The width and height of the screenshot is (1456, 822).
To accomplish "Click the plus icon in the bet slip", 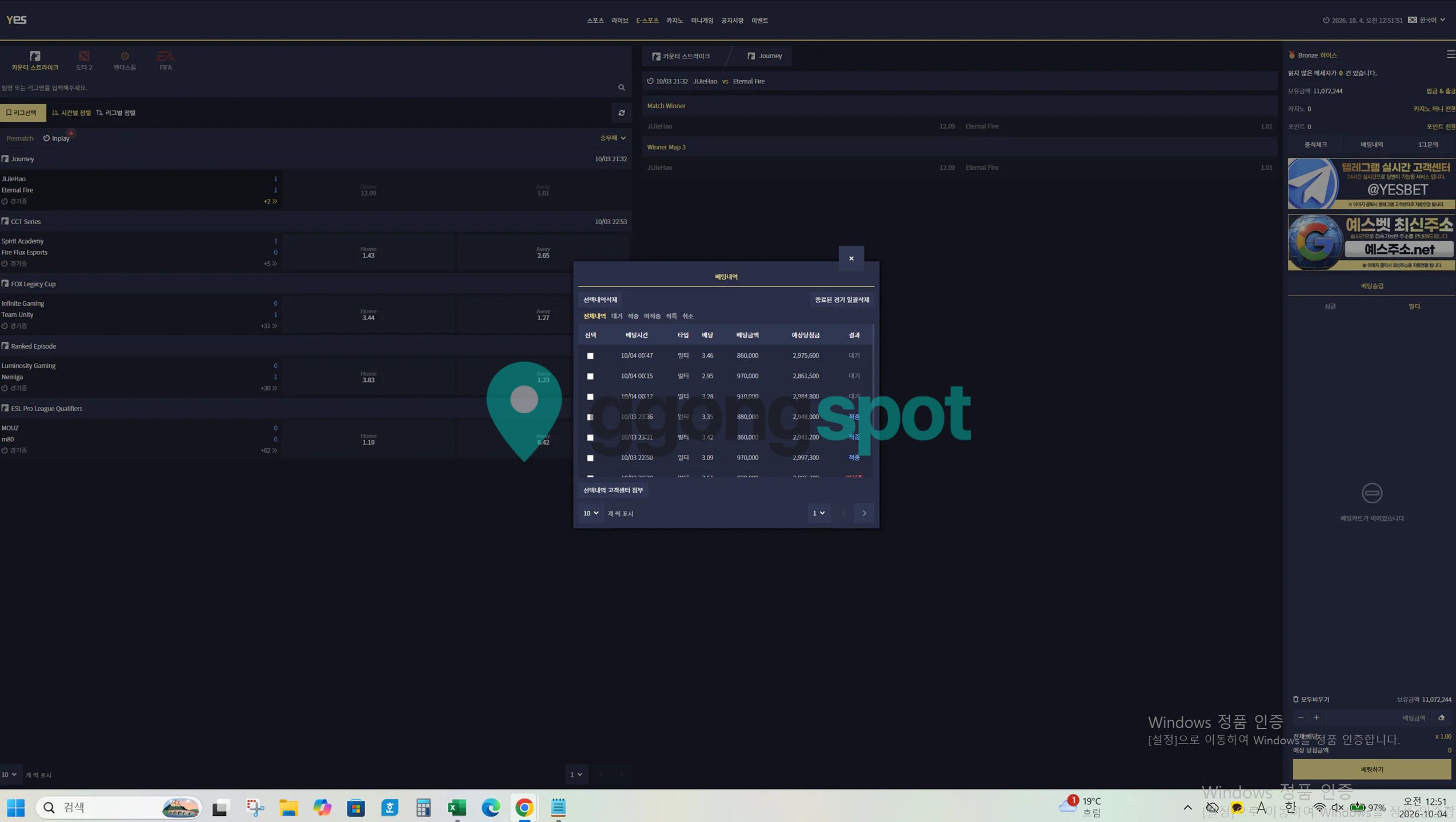I will (x=1317, y=718).
